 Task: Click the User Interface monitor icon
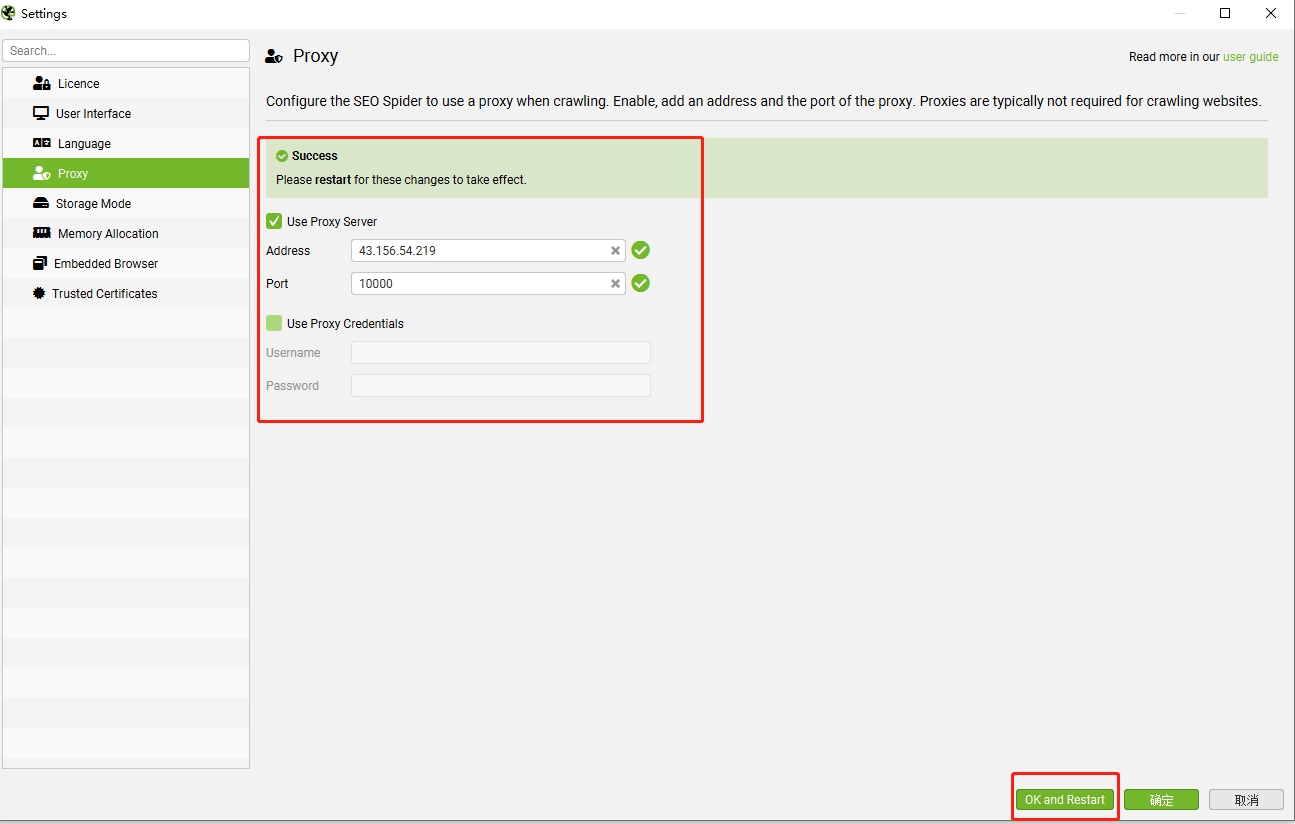tap(41, 114)
